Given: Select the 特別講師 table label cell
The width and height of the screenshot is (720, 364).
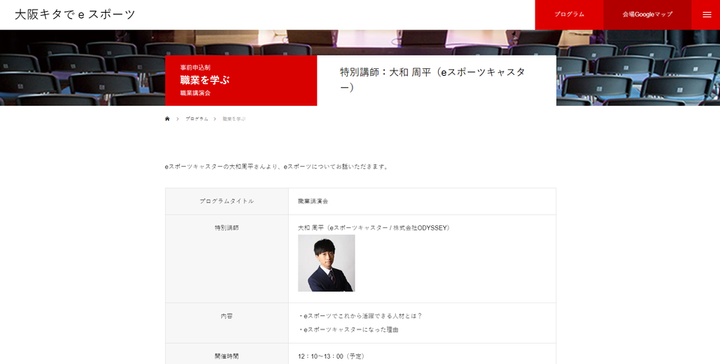Looking at the screenshot, I should pyautogui.click(x=227, y=258).
